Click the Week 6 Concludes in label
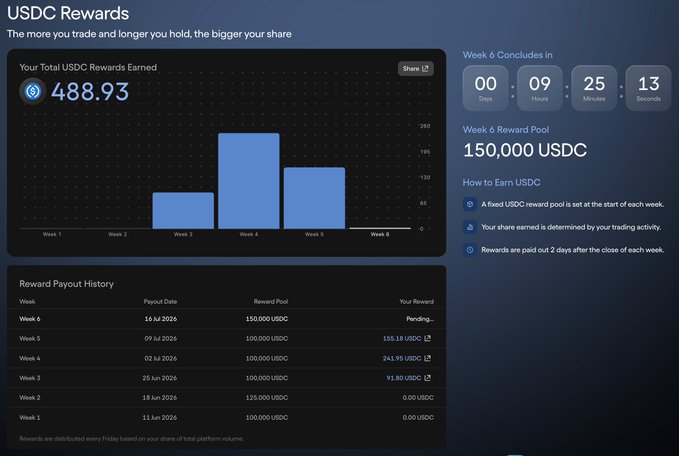Image resolution: width=679 pixels, height=456 pixels. (508, 55)
